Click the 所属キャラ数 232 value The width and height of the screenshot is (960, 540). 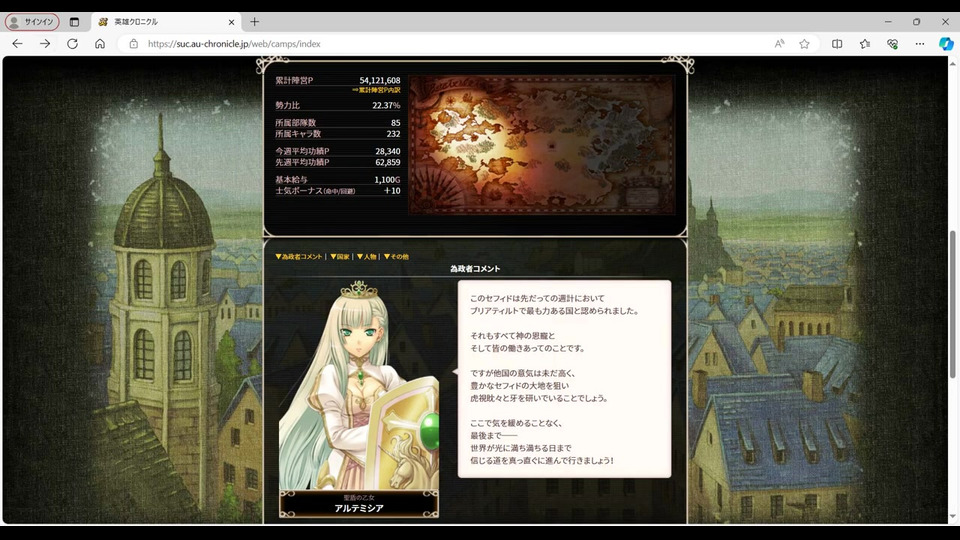[394, 133]
